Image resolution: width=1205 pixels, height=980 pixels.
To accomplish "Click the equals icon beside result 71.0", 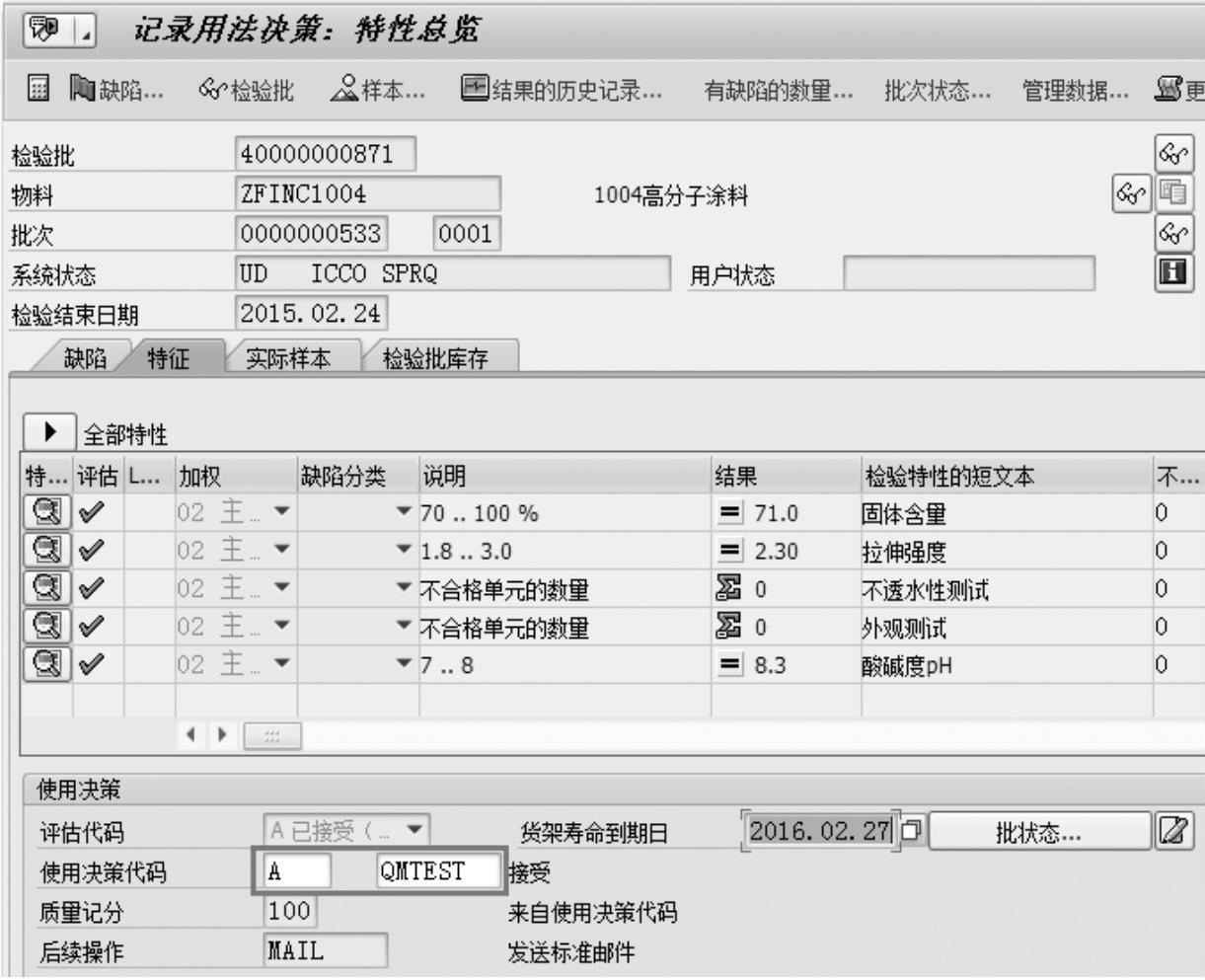I will (730, 514).
